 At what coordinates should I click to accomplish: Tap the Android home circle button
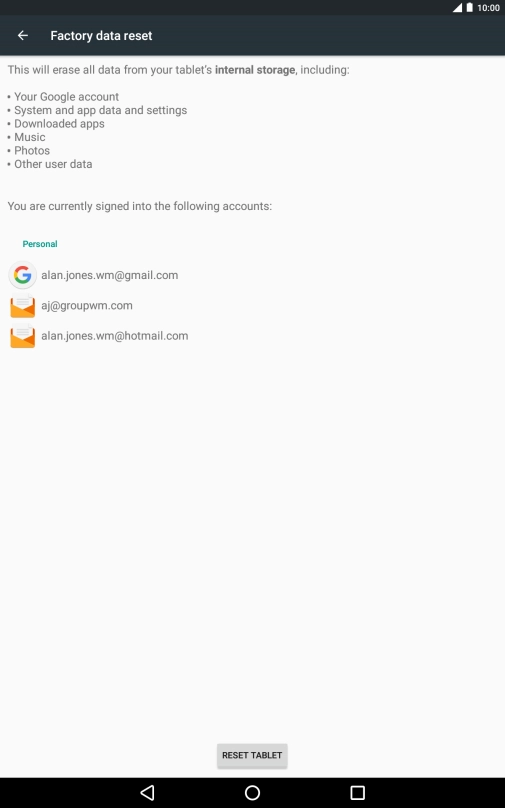[x=252, y=793]
